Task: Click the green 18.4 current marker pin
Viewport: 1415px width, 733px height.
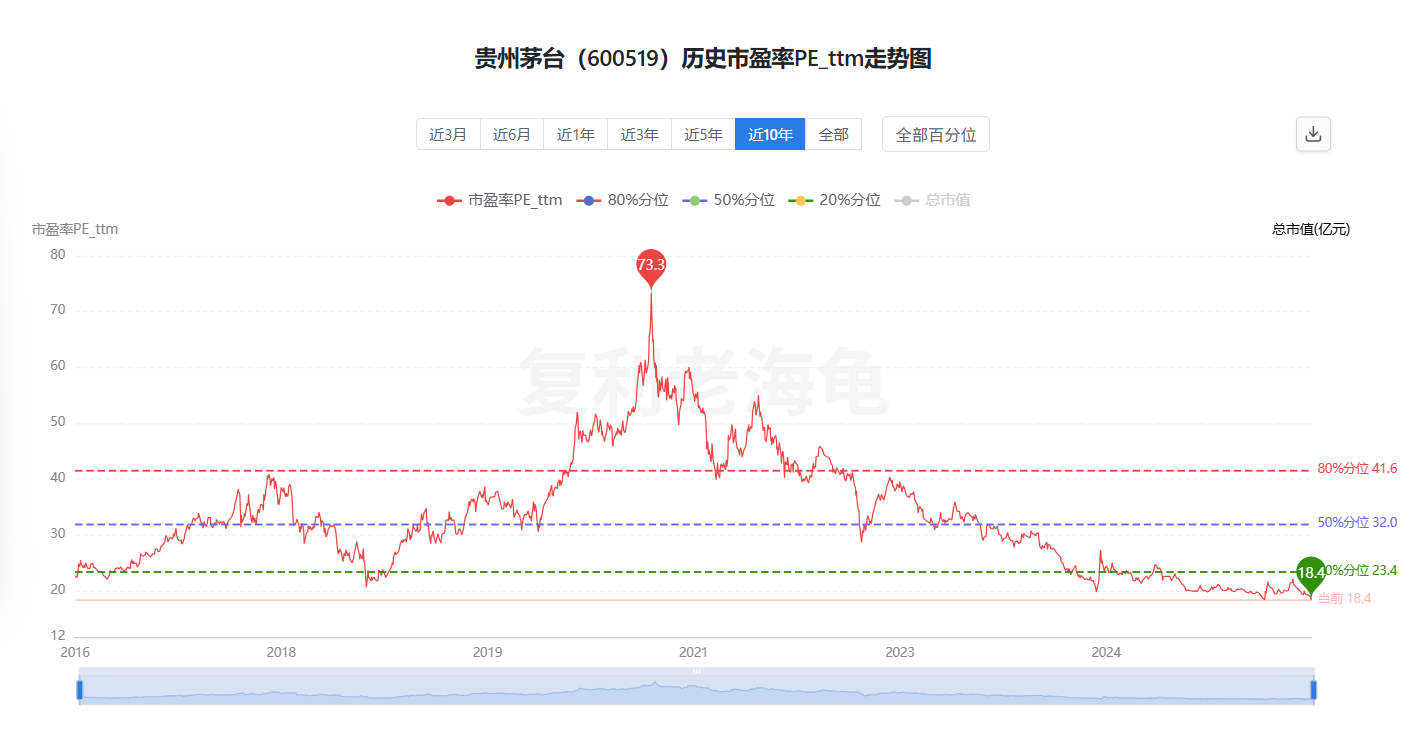Action: [x=1311, y=573]
